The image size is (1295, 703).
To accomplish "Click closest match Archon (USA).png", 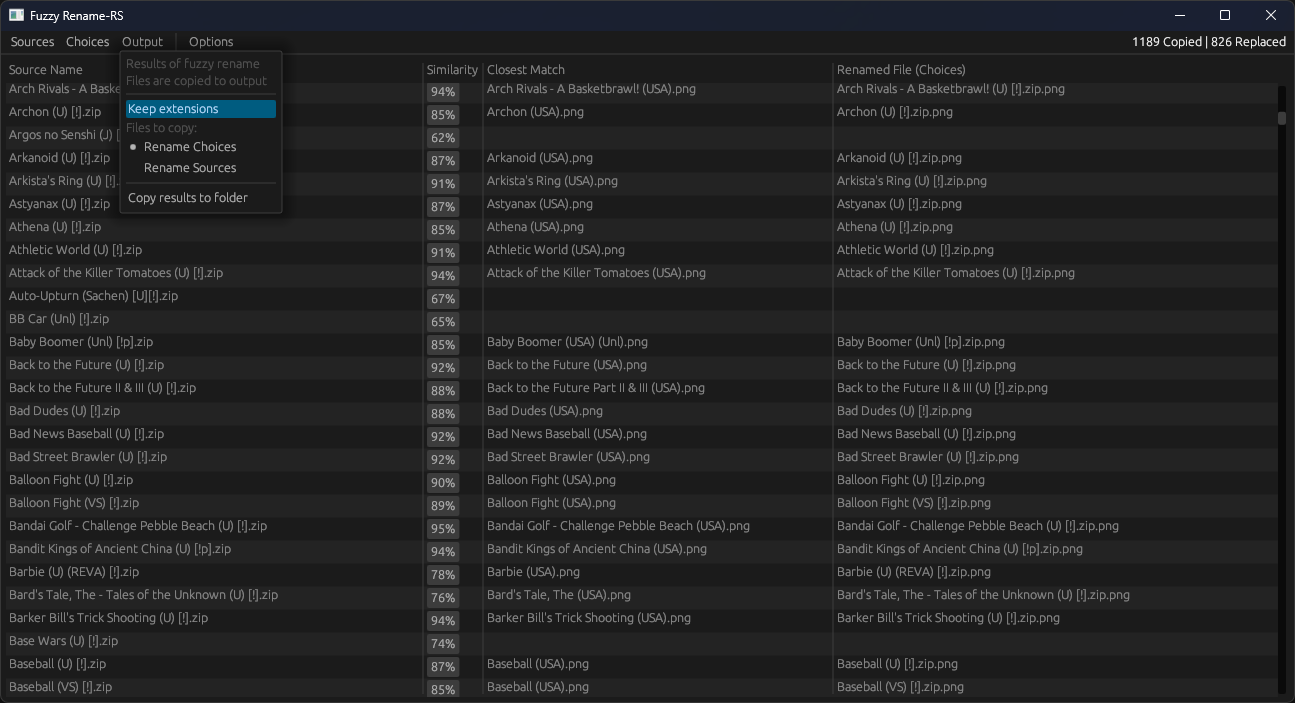I will point(535,112).
